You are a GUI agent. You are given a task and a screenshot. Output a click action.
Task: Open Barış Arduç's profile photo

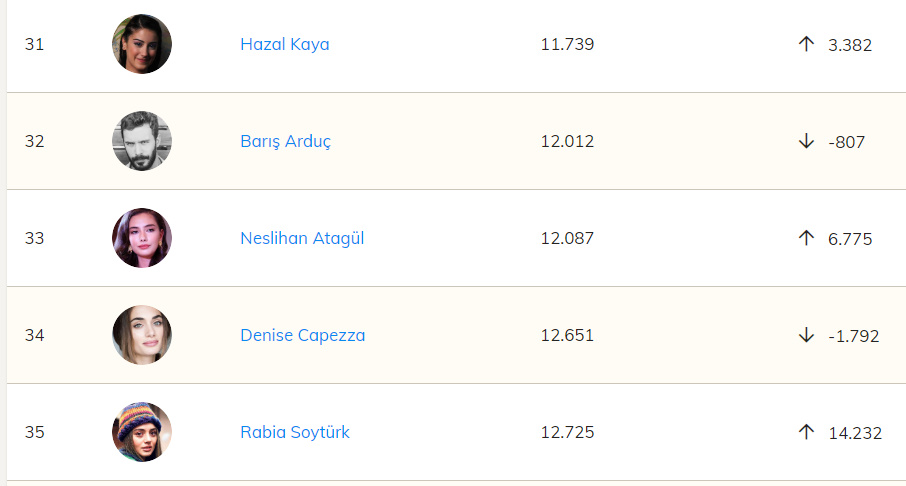[x=142, y=141]
